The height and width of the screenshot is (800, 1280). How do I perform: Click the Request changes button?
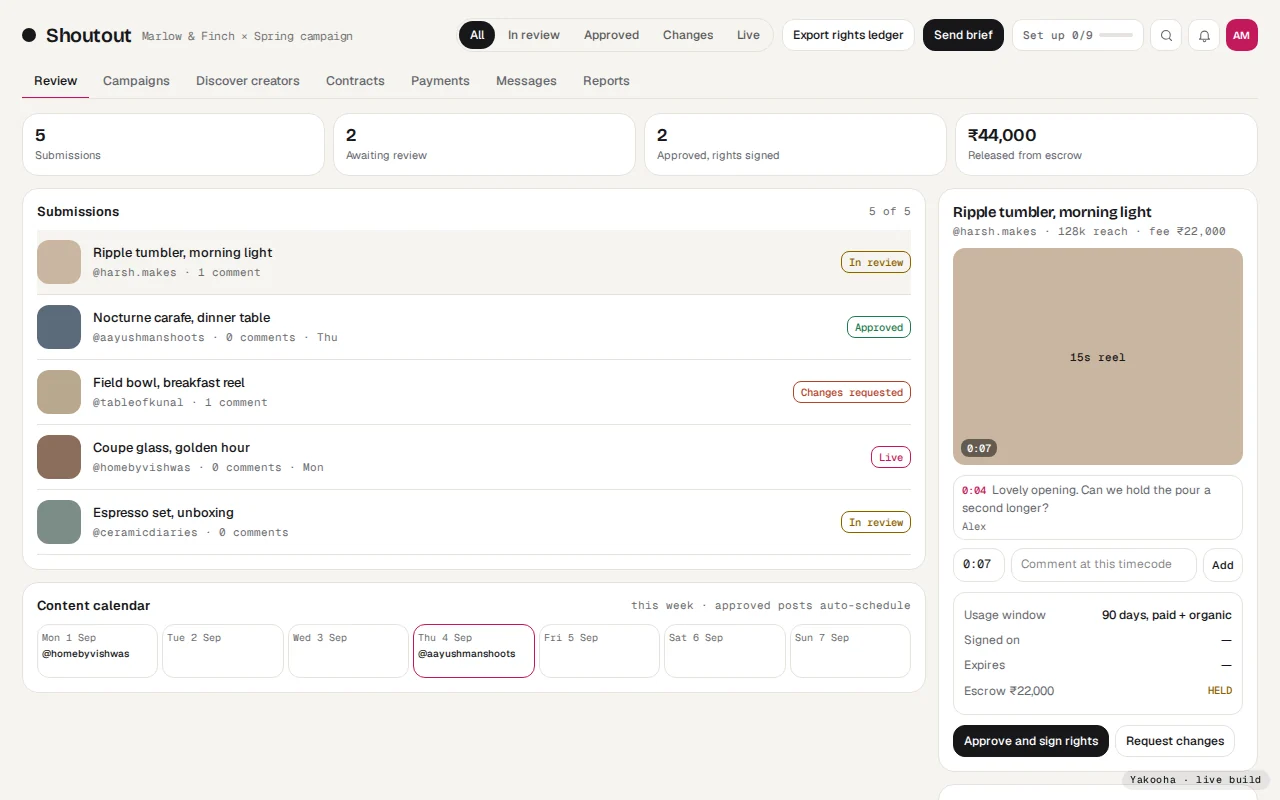click(x=1175, y=741)
